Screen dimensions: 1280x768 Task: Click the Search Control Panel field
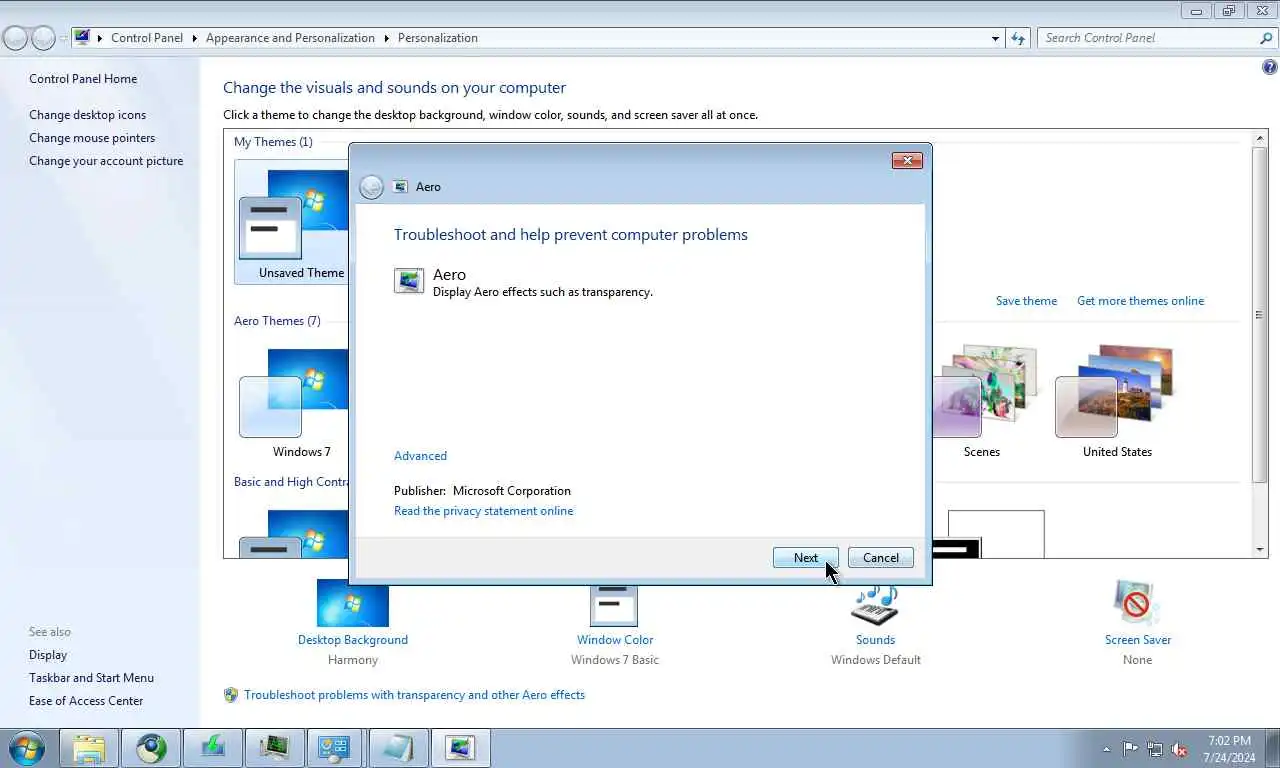click(x=1148, y=38)
